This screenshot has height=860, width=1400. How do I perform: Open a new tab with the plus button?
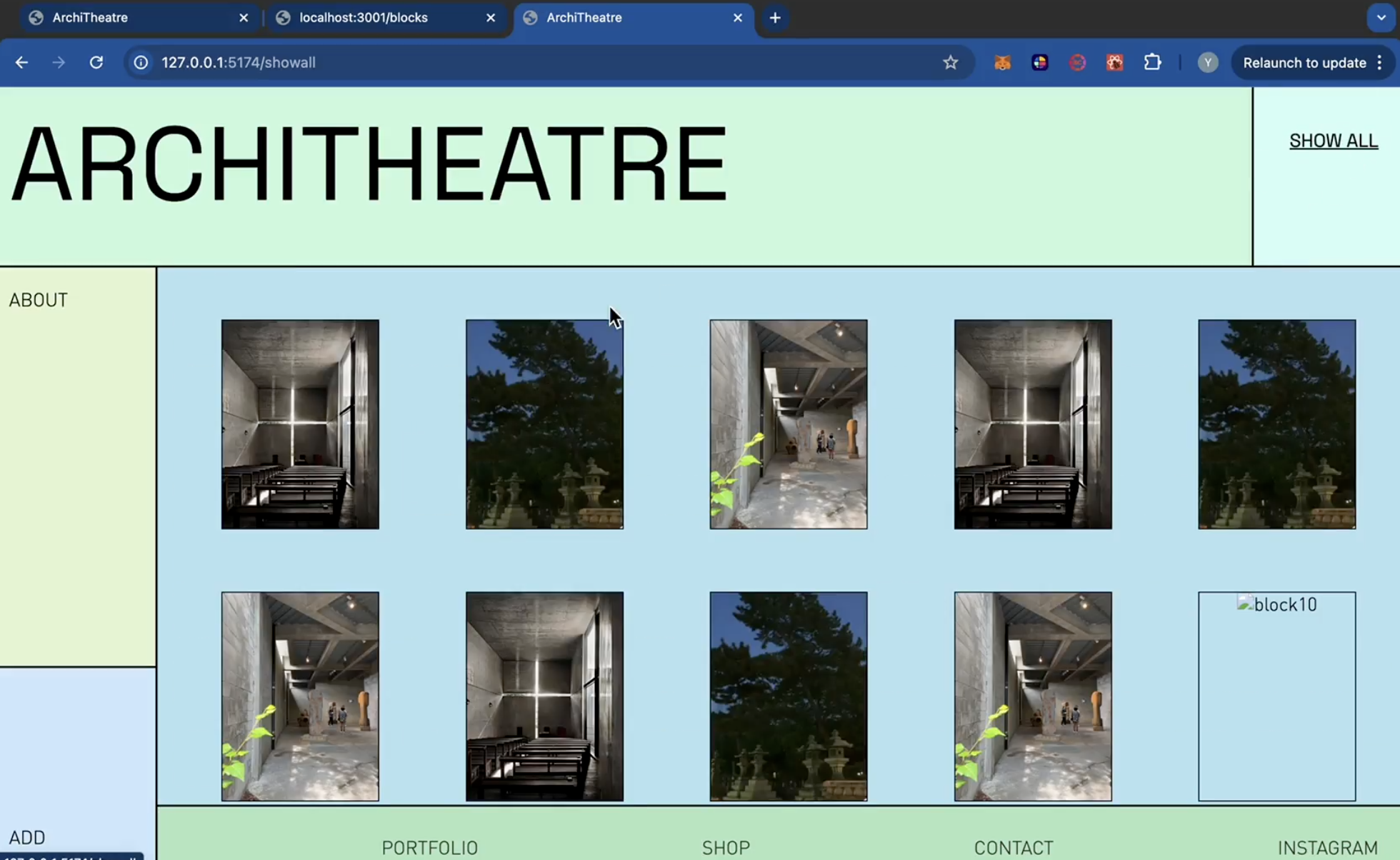(775, 18)
